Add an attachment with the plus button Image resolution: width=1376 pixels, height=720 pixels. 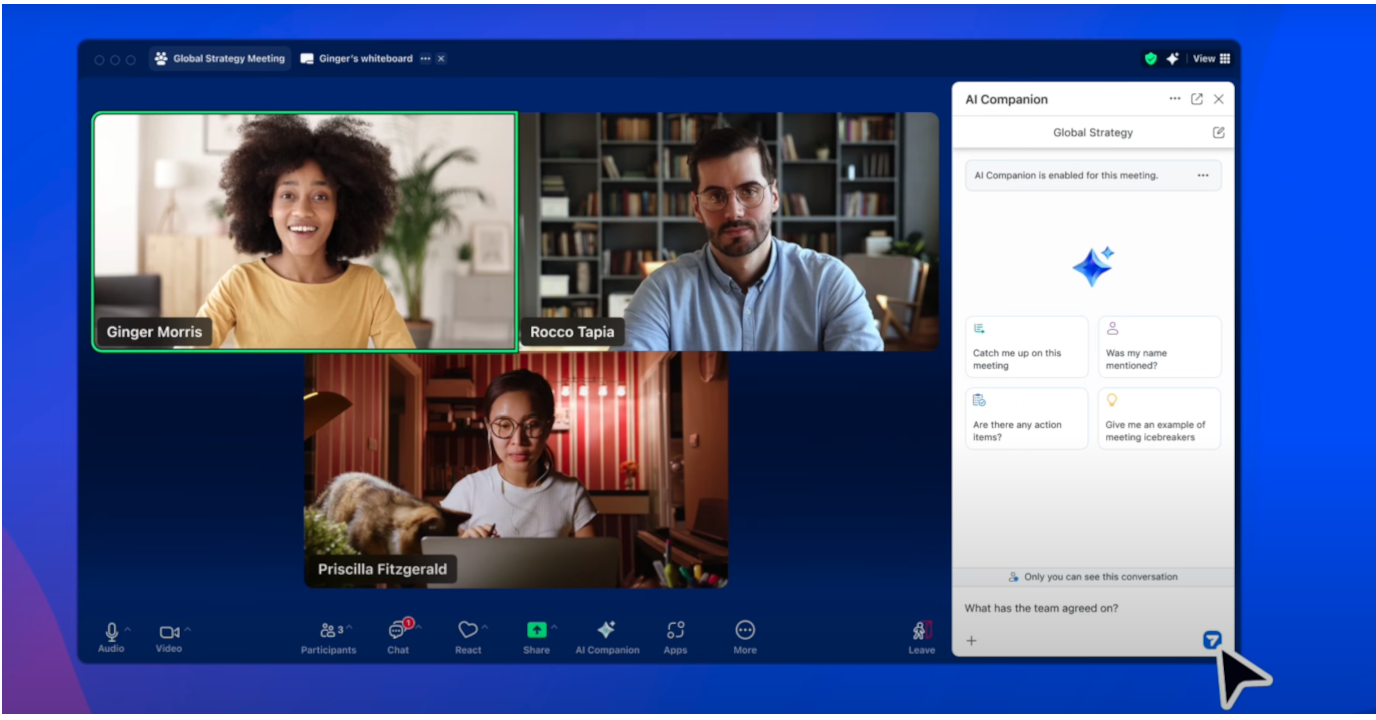[971, 641]
